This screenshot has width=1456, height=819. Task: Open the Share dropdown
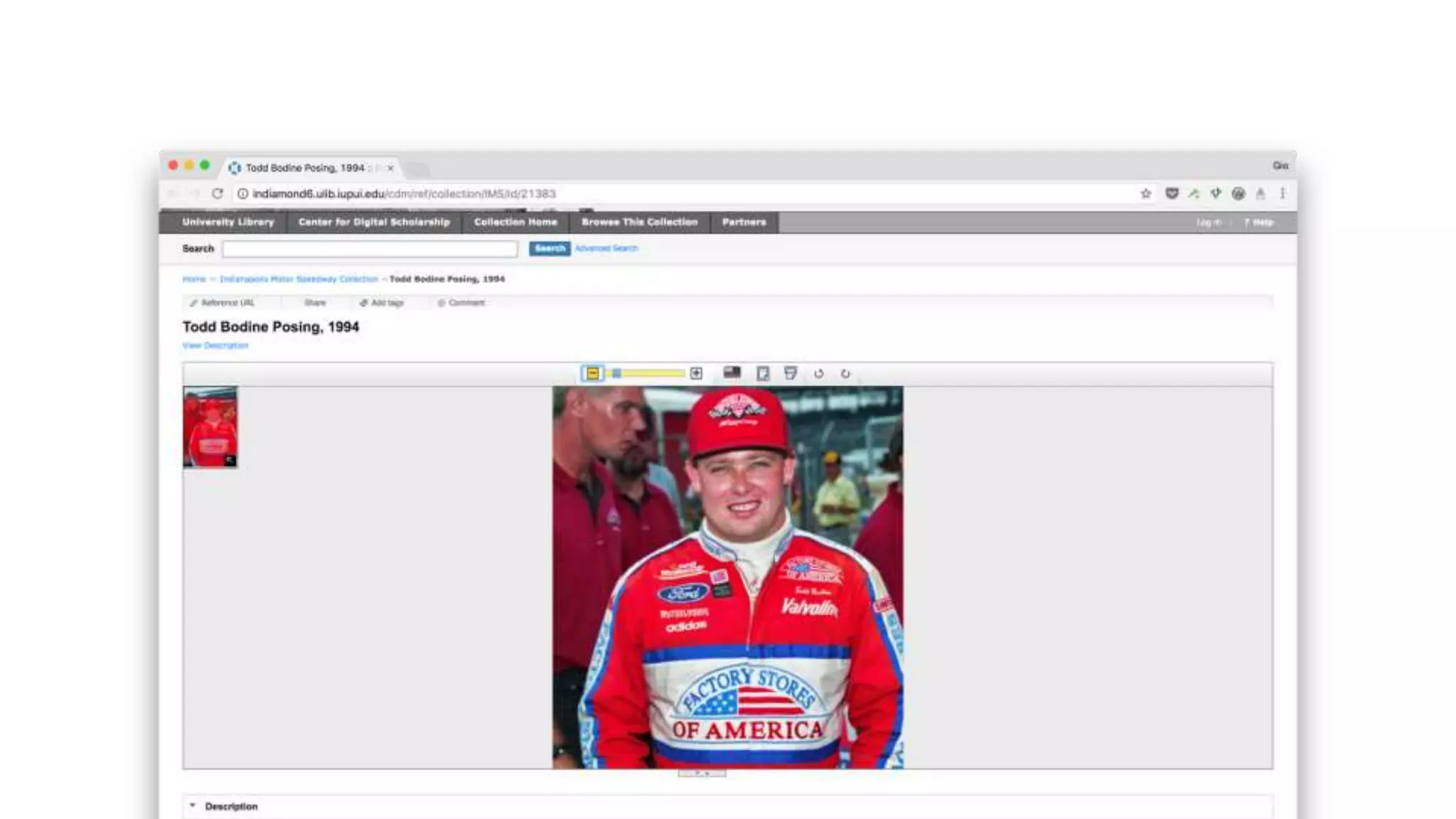pos(315,303)
